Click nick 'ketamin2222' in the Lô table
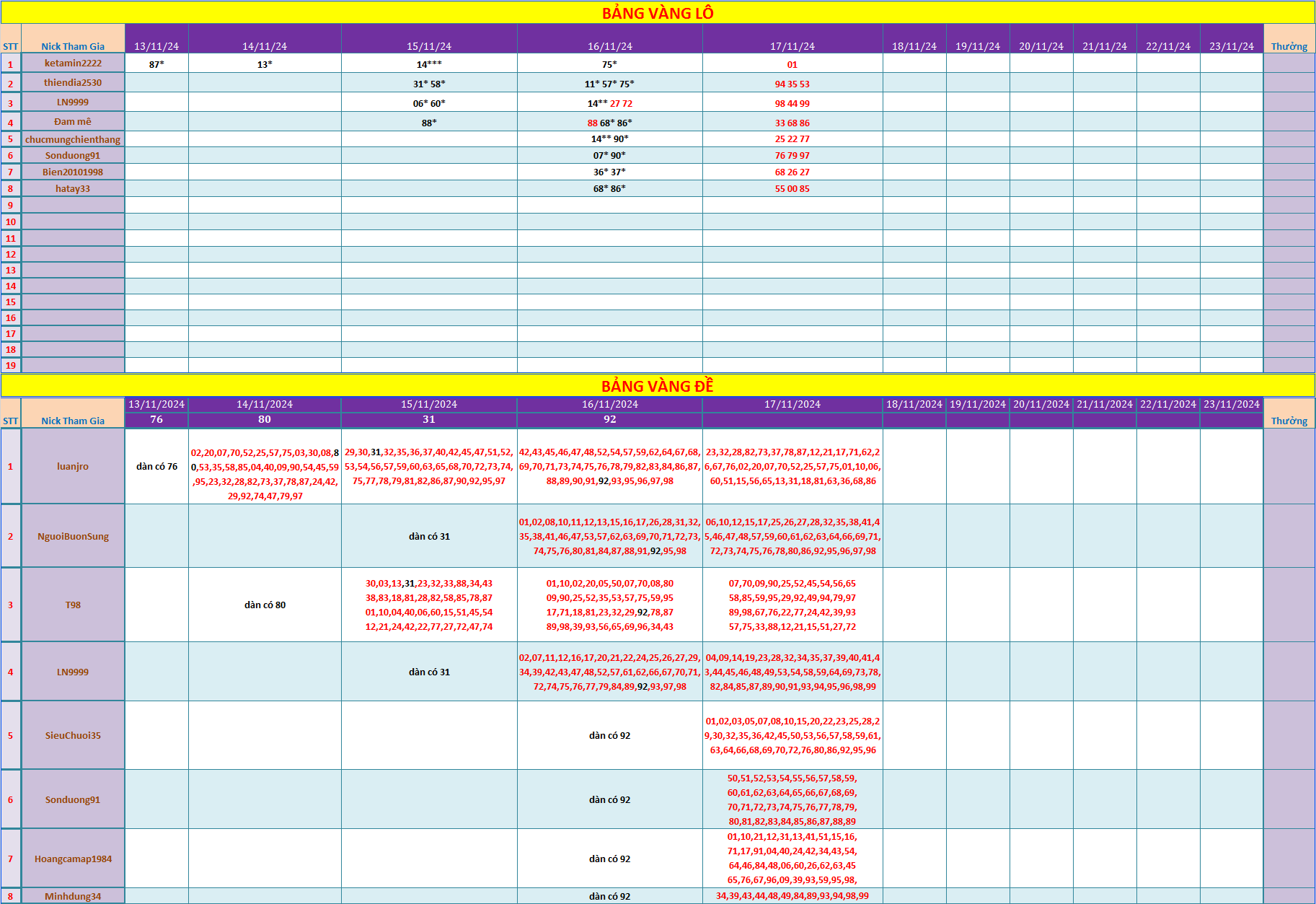 [73, 63]
